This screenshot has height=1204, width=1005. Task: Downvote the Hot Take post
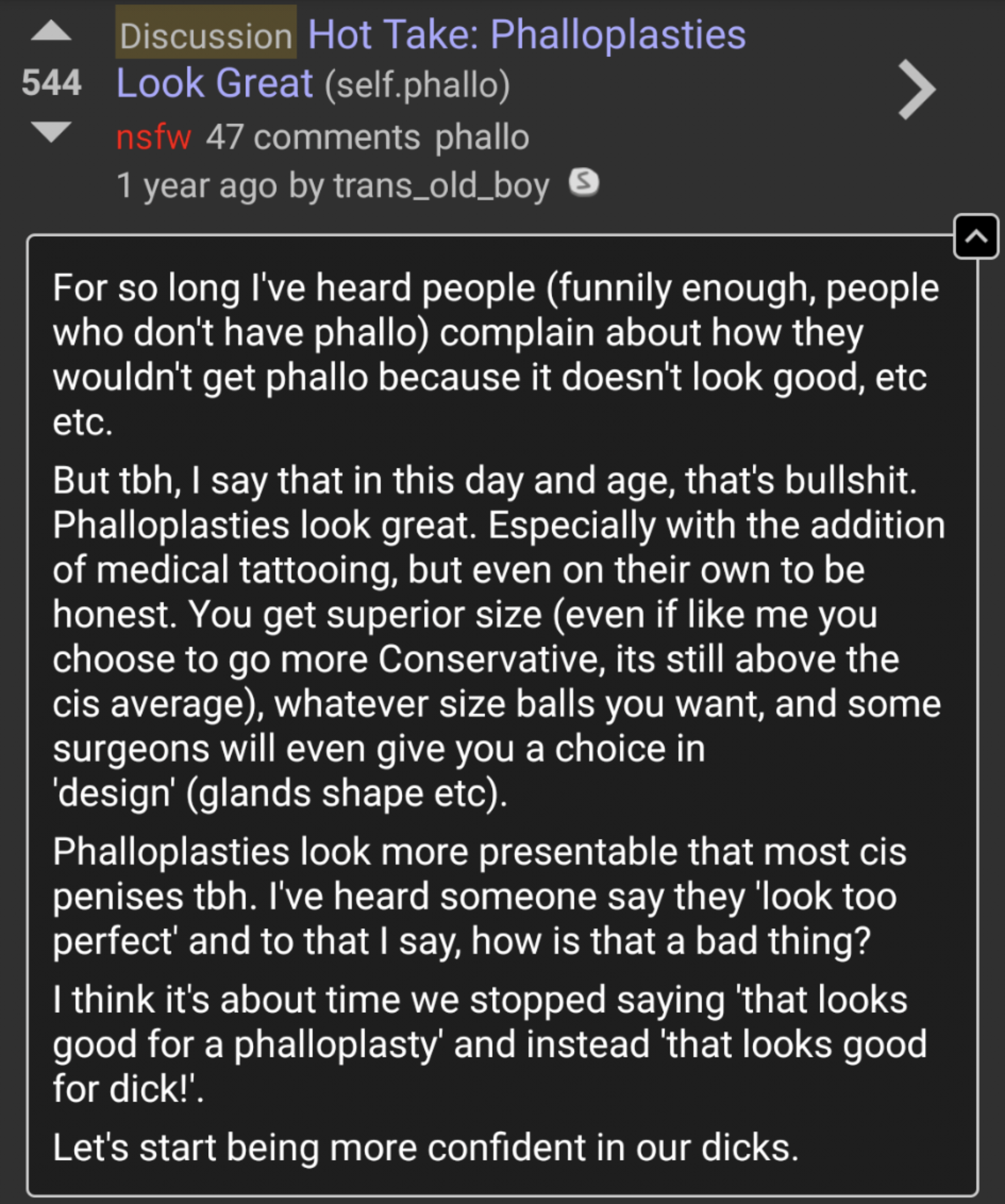coord(51,132)
